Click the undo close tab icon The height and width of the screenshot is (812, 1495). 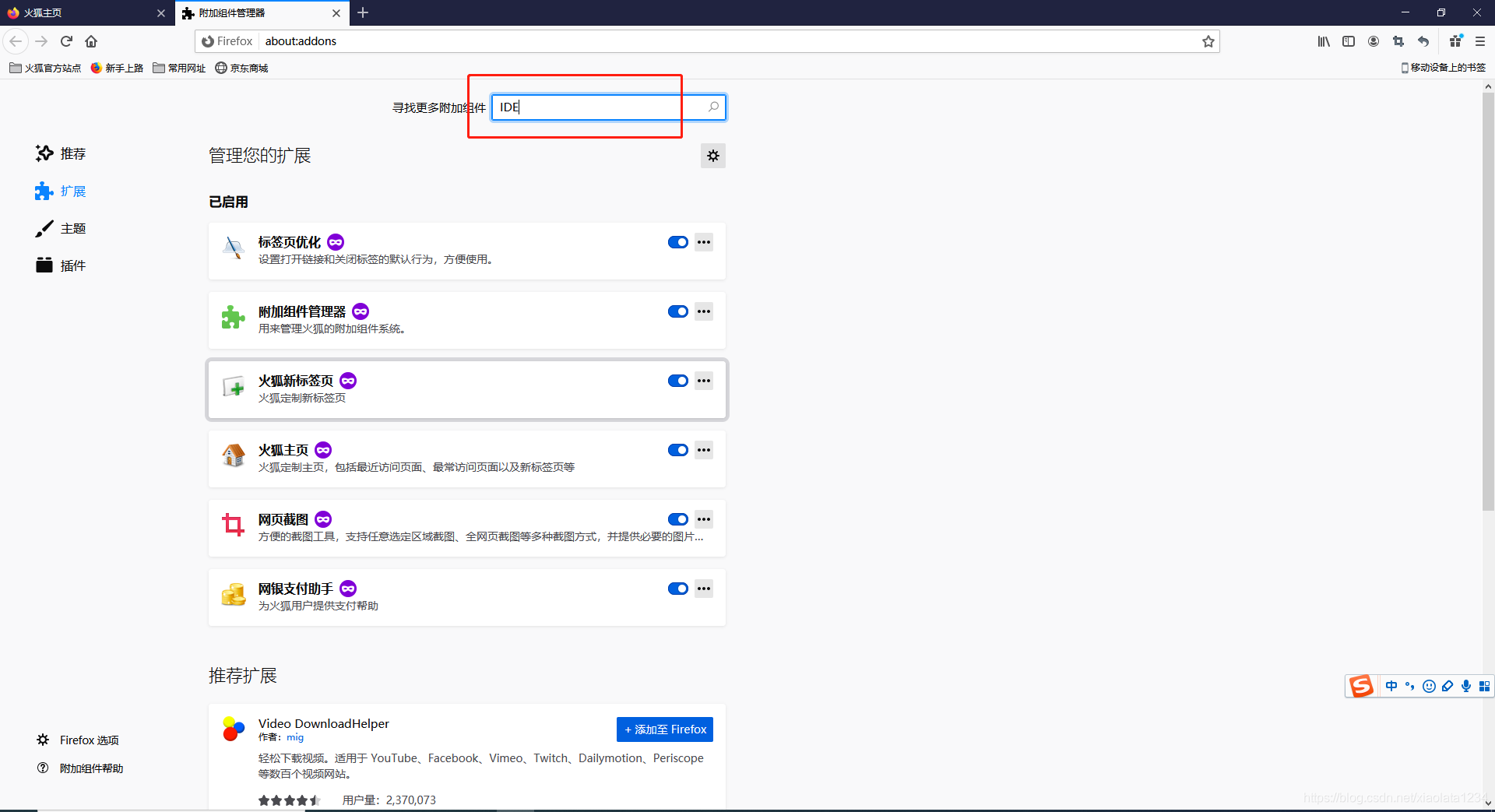click(1423, 41)
